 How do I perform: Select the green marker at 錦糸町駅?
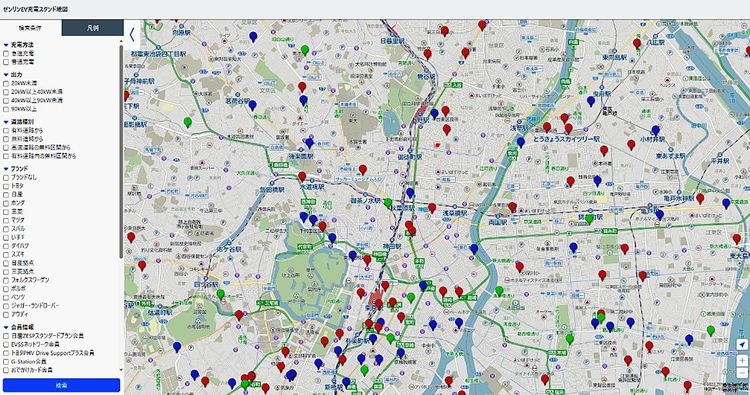pos(589,219)
